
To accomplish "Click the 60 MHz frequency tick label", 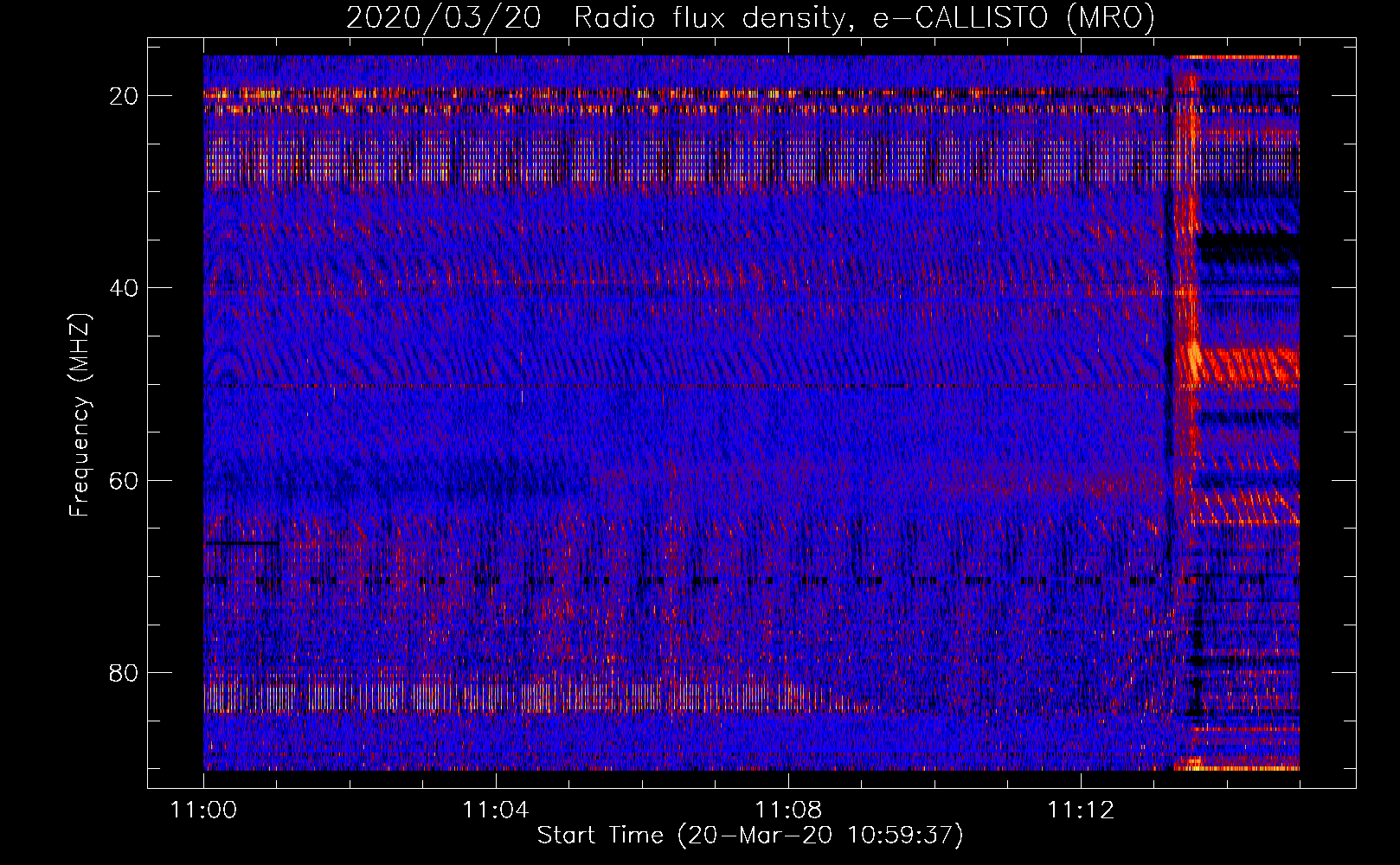I will 124,480.
